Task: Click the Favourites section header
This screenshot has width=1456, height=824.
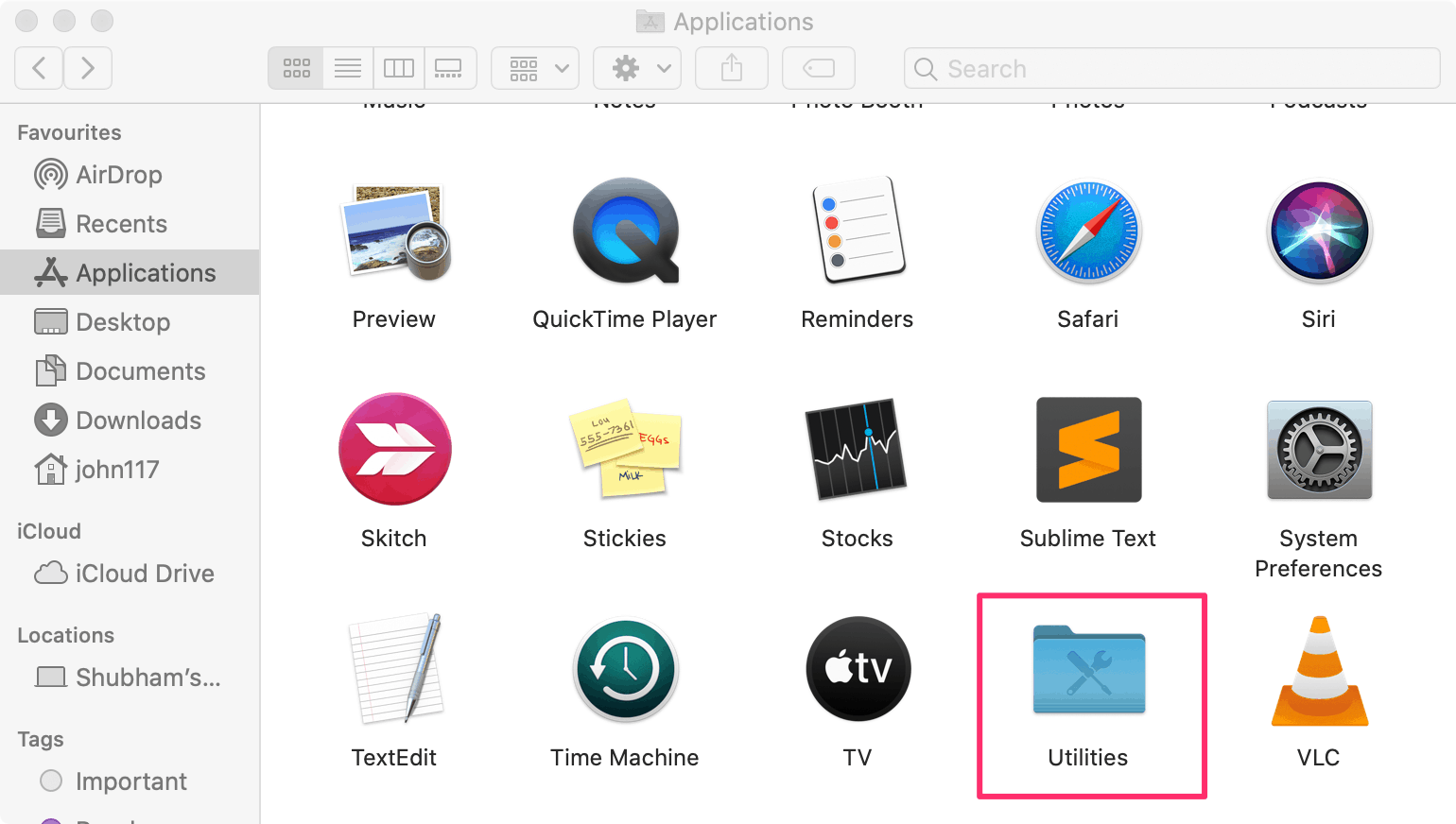Action: [x=69, y=132]
